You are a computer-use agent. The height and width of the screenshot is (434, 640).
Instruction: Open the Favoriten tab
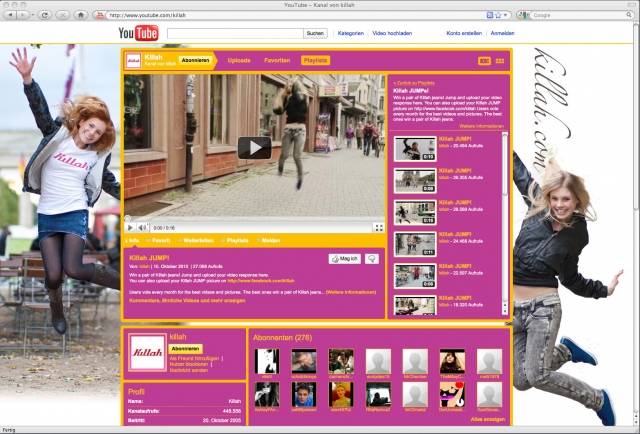point(277,60)
